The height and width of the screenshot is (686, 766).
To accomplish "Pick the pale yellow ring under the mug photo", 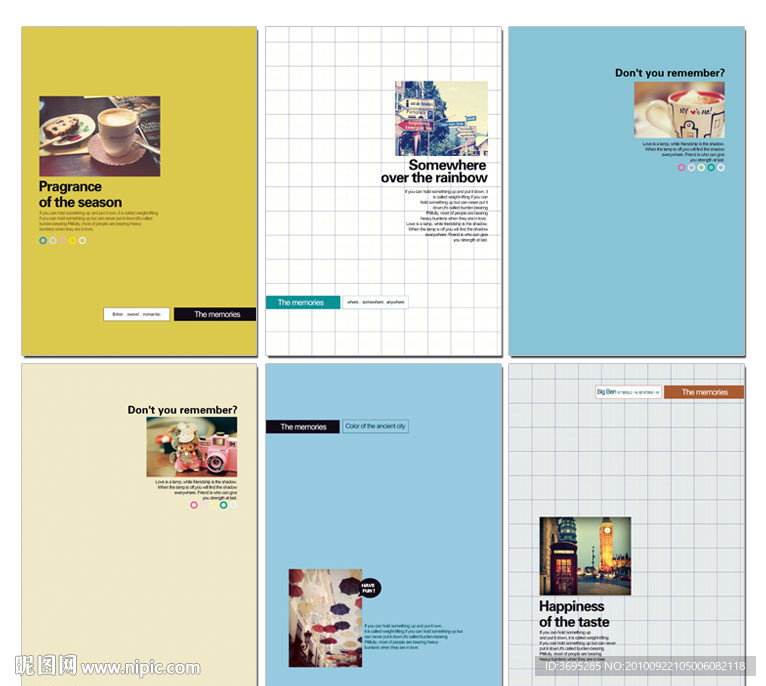I will 701,167.
